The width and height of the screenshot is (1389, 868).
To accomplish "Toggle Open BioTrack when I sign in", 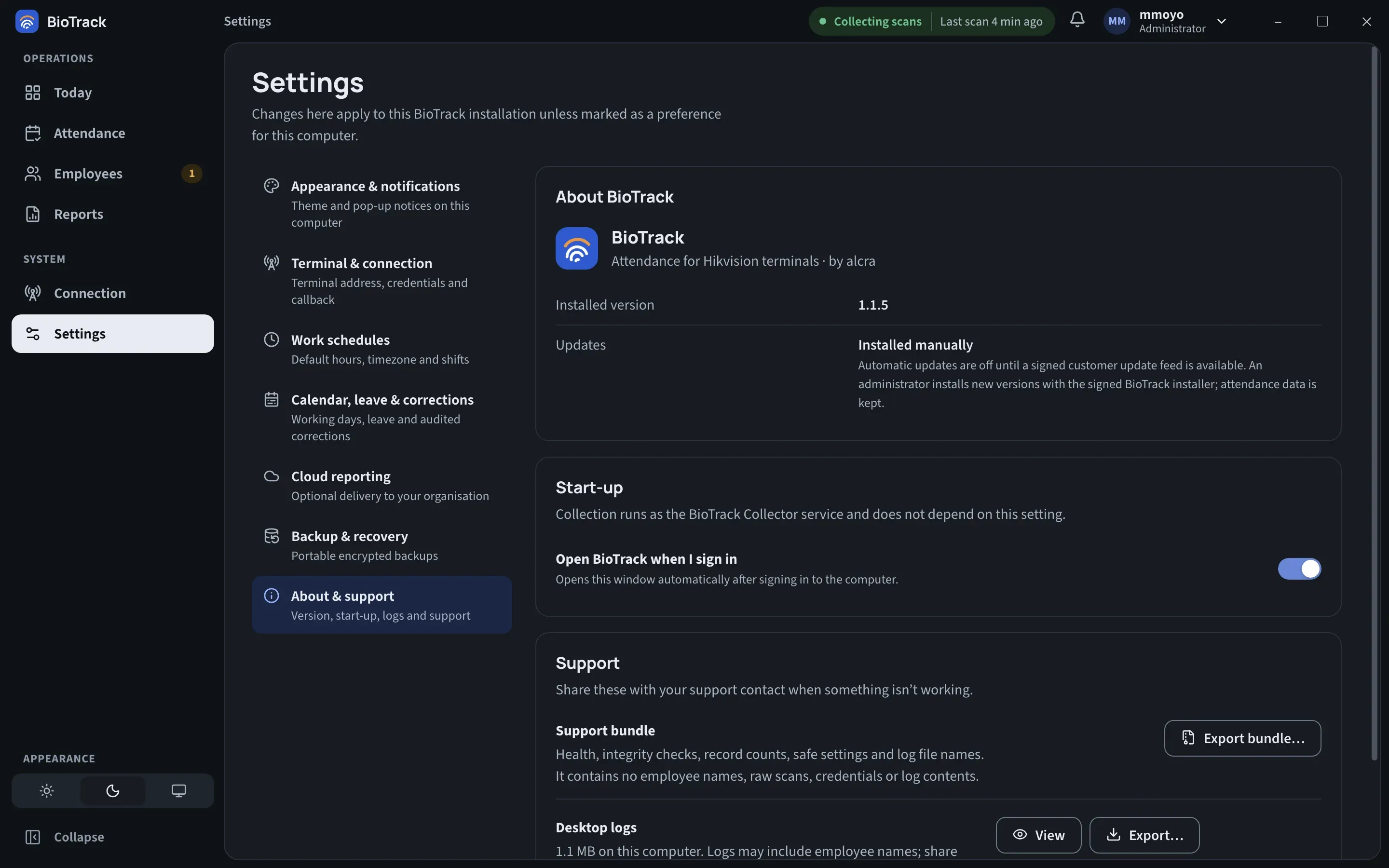I will 1299,569.
